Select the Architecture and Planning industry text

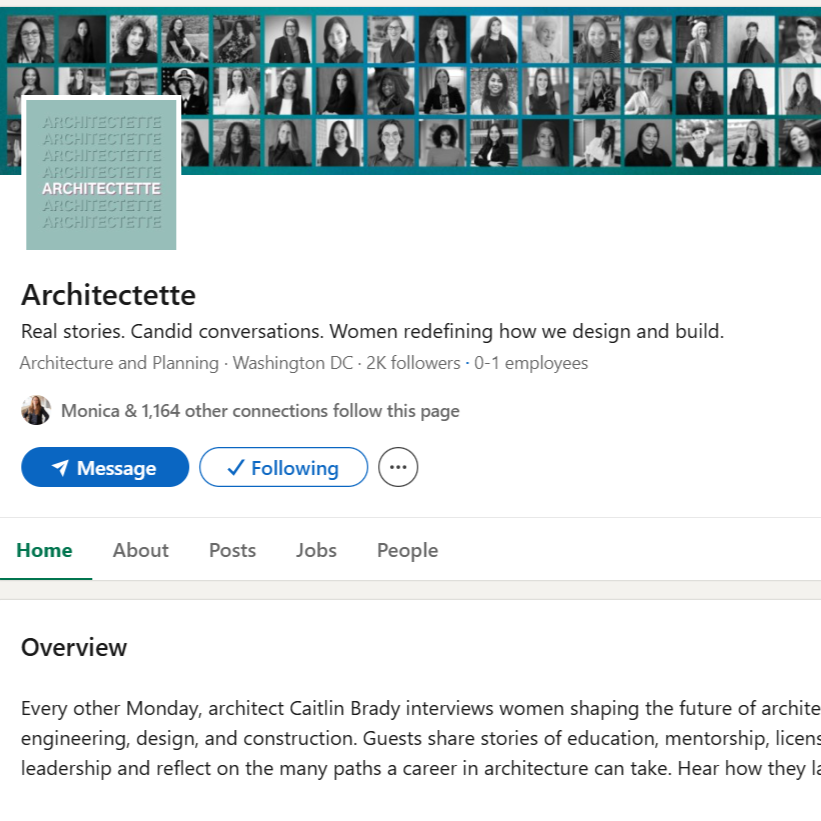[119, 363]
